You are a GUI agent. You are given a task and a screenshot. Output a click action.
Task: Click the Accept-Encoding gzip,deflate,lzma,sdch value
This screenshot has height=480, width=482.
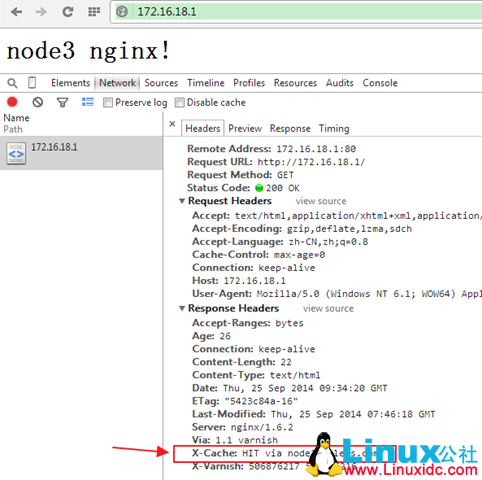[x=349, y=229]
